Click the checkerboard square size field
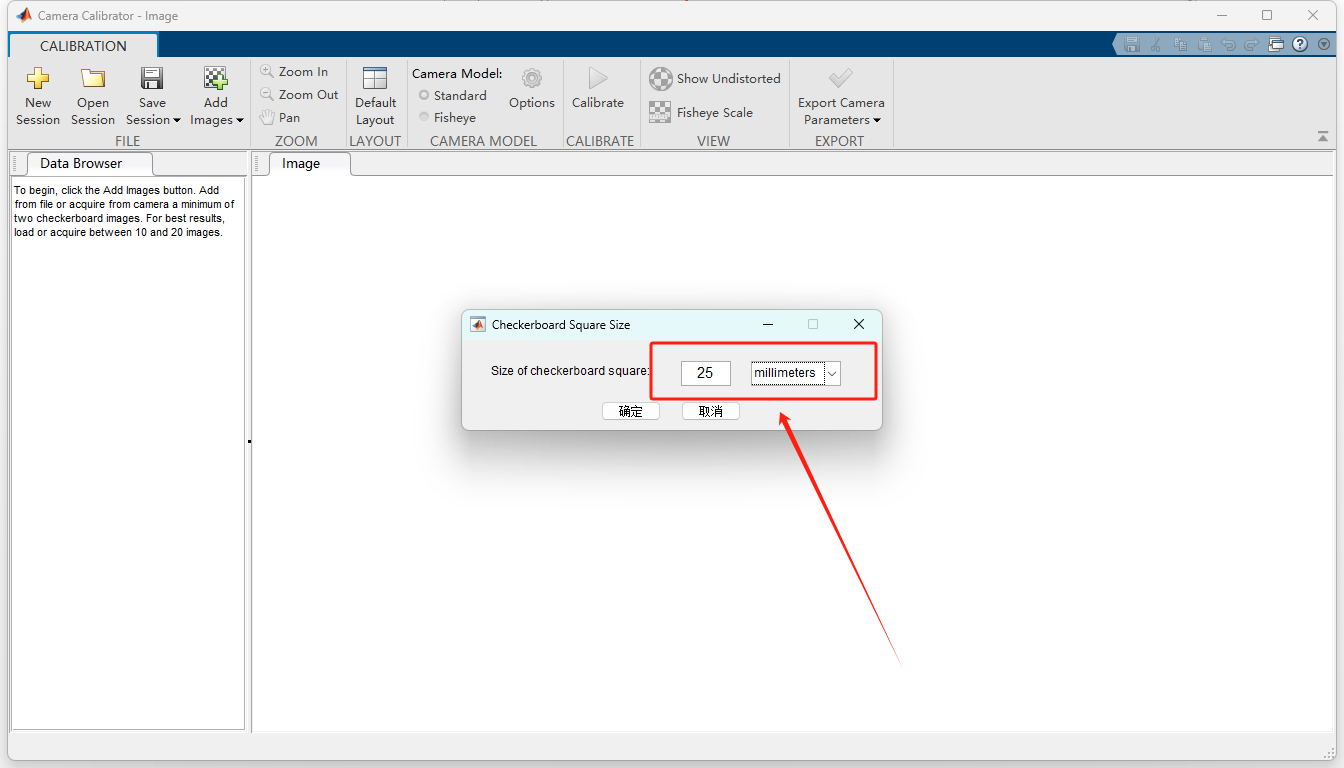1344x768 pixels. click(x=705, y=373)
